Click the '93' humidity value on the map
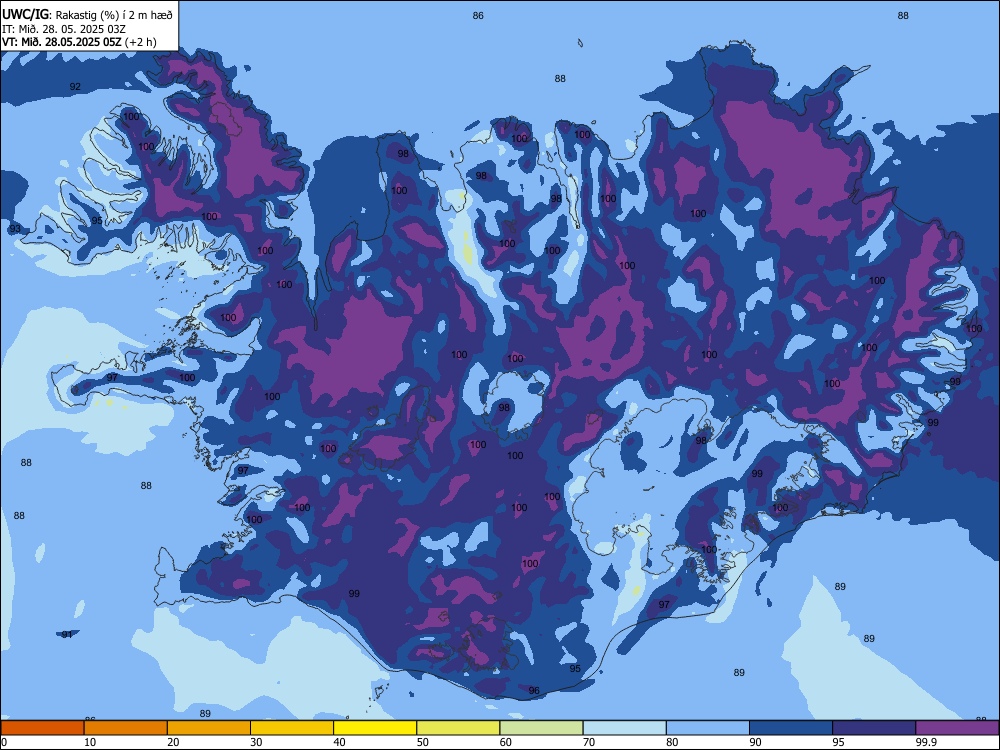Screen dimensions: 1000x750 tap(15, 229)
